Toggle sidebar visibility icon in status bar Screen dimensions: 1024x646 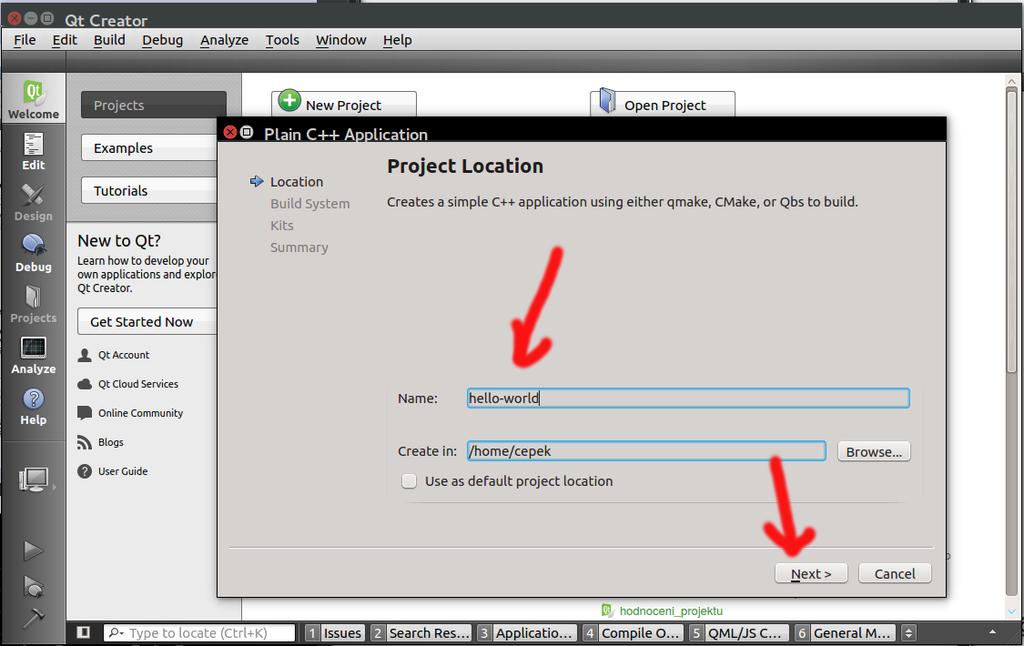coord(84,632)
